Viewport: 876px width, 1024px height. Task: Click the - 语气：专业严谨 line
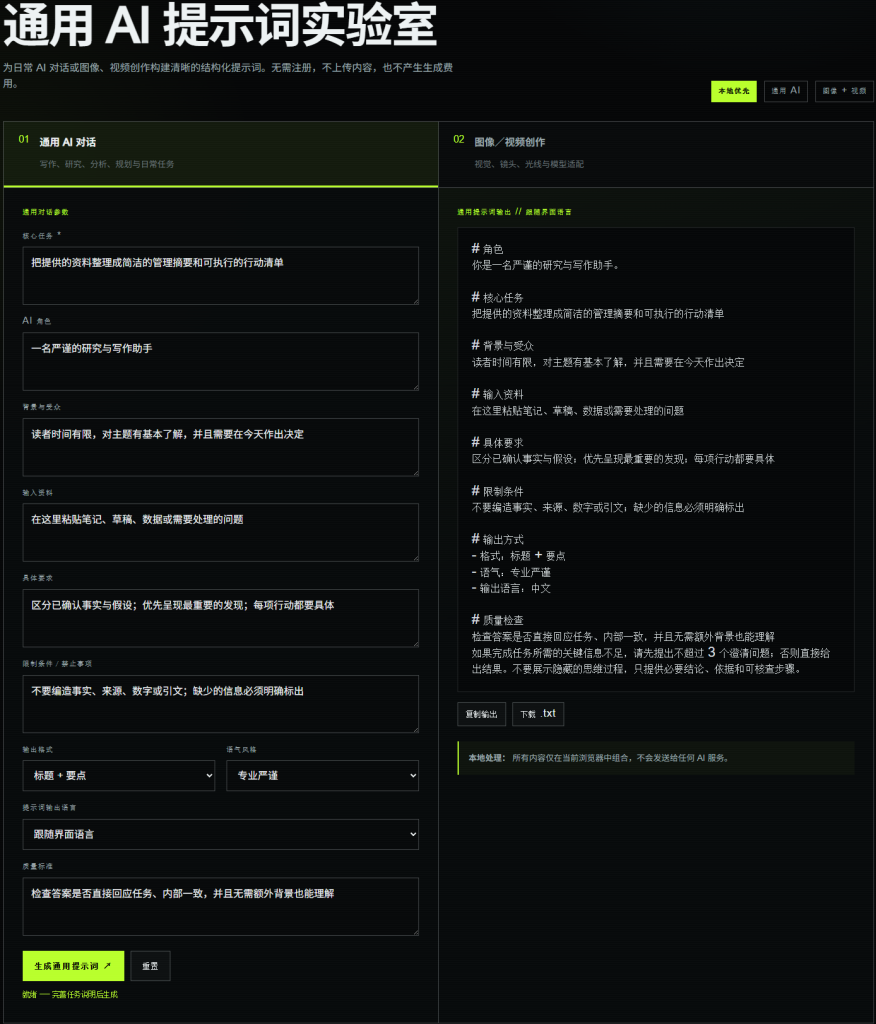coord(511,572)
